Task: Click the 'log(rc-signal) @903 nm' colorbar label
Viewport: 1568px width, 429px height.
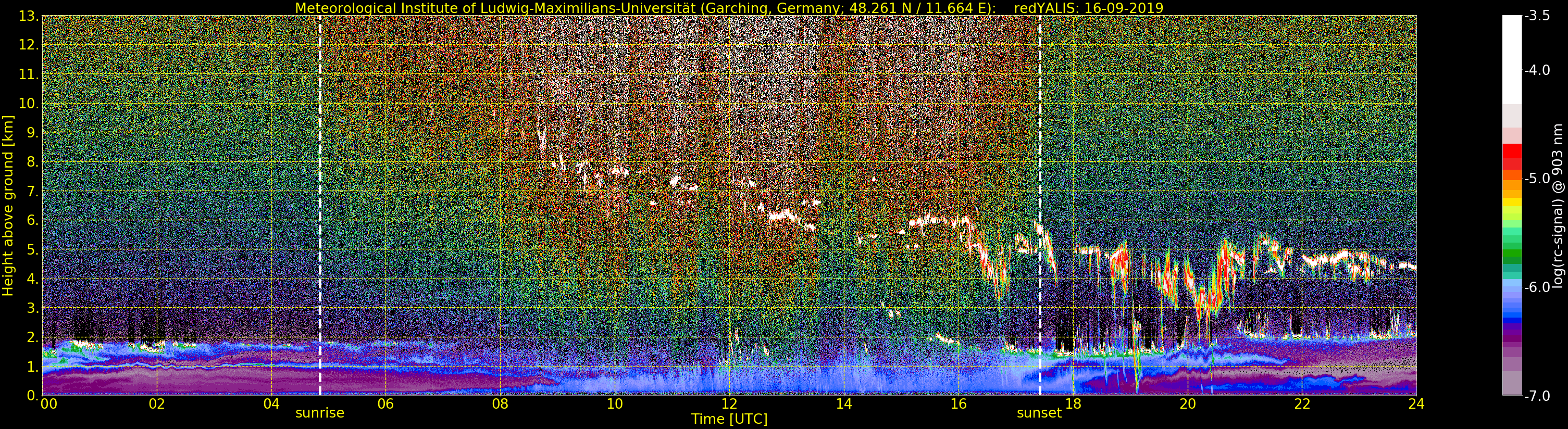Action: (x=1557, y=206)
